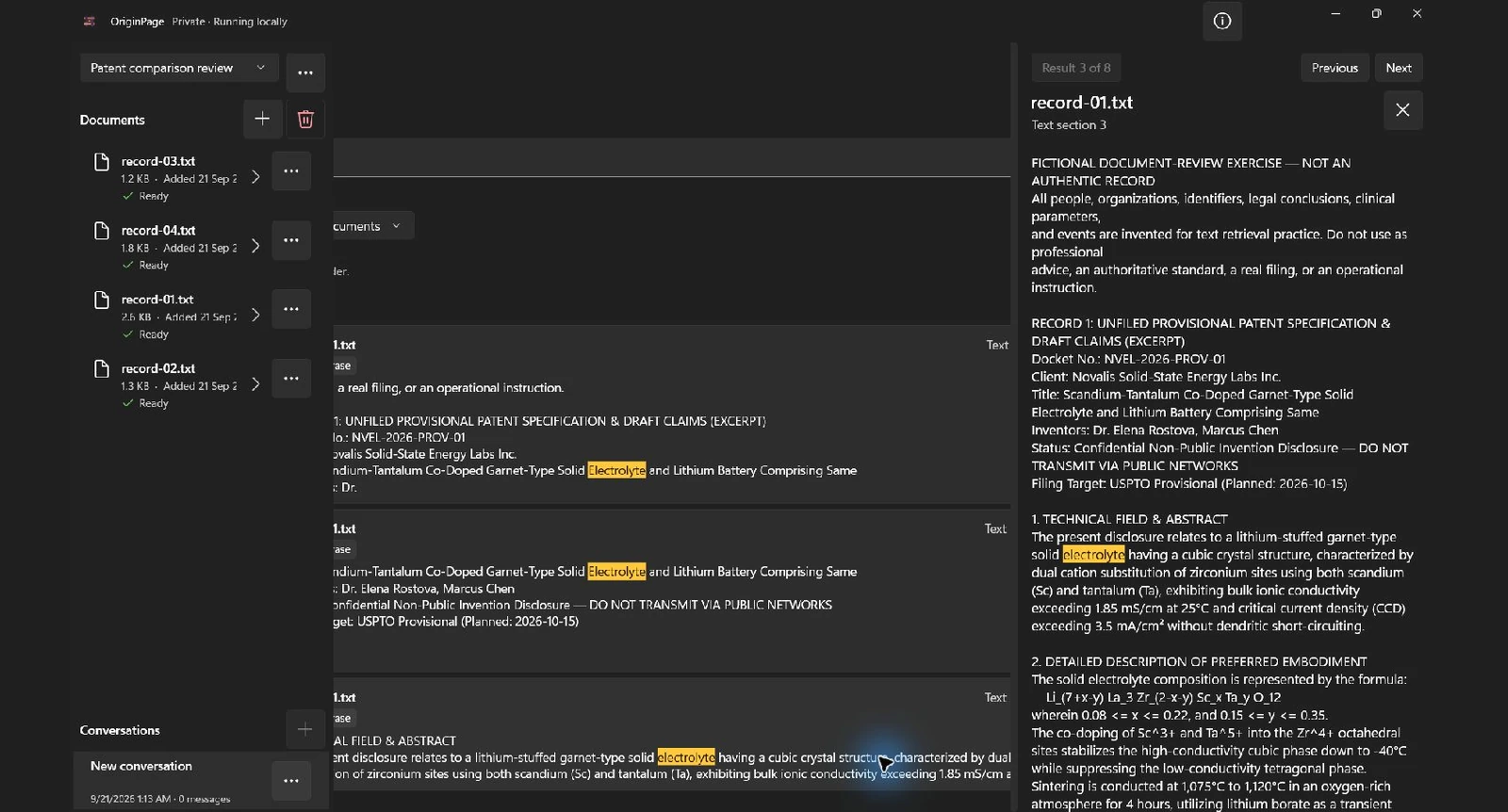Open the Patent comparison review dropdown
The image size is (1508, 812).
pyautogui.click(x=179, y=68)
